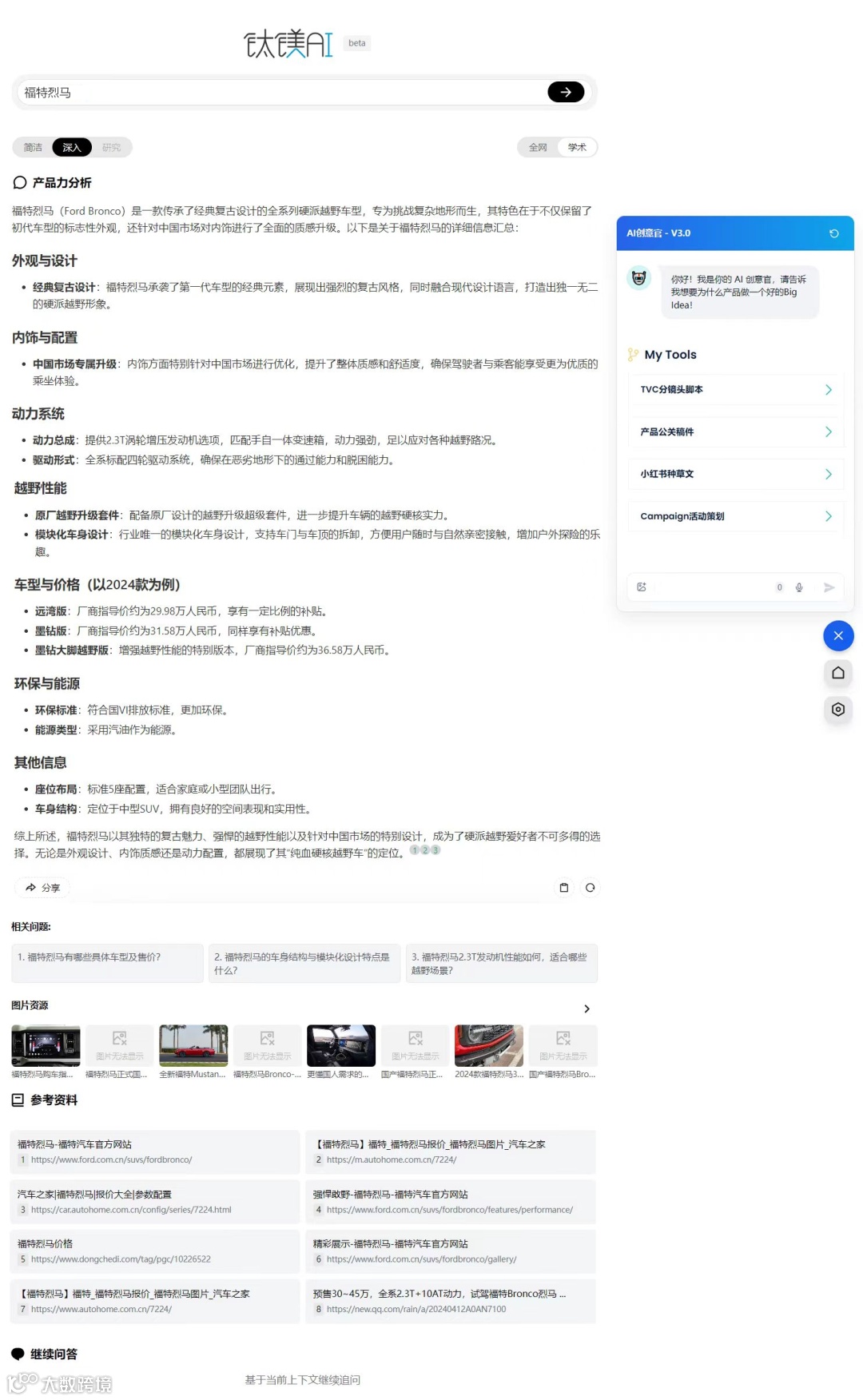This screenshot has width=863, height=1400.
Task: Click the 产品力分析 chat bubble icon
Action: [x=20, y=183]
